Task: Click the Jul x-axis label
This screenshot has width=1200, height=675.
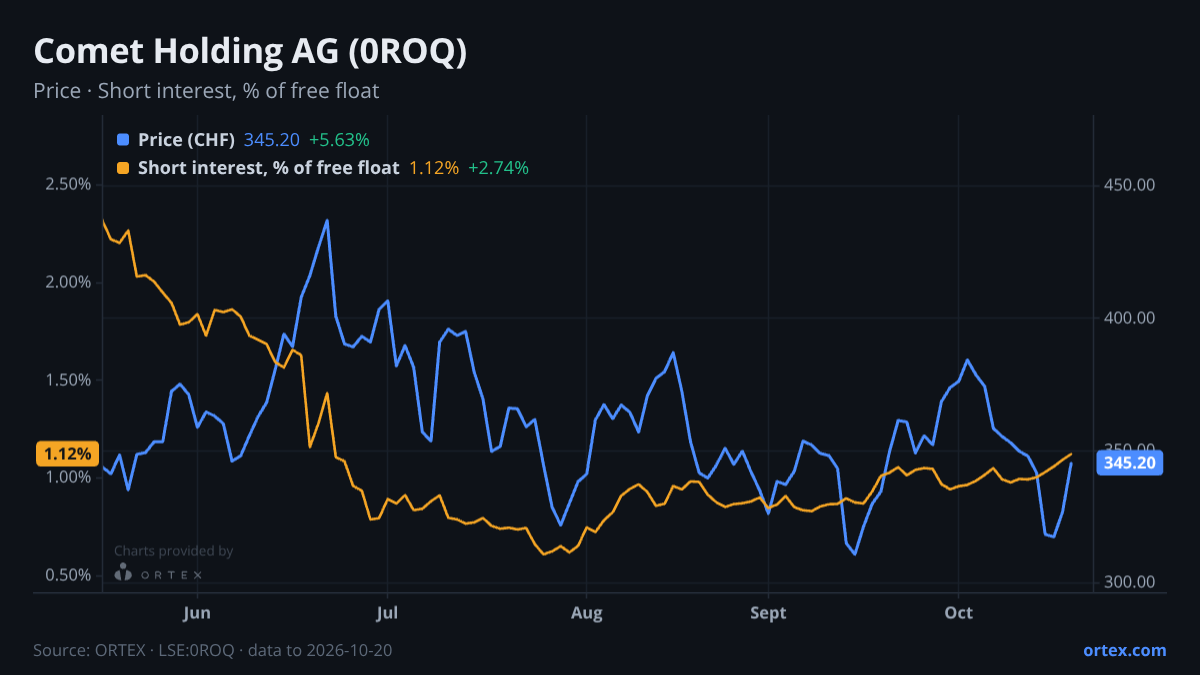Action: pyautogui.click(x=386, y=613)
